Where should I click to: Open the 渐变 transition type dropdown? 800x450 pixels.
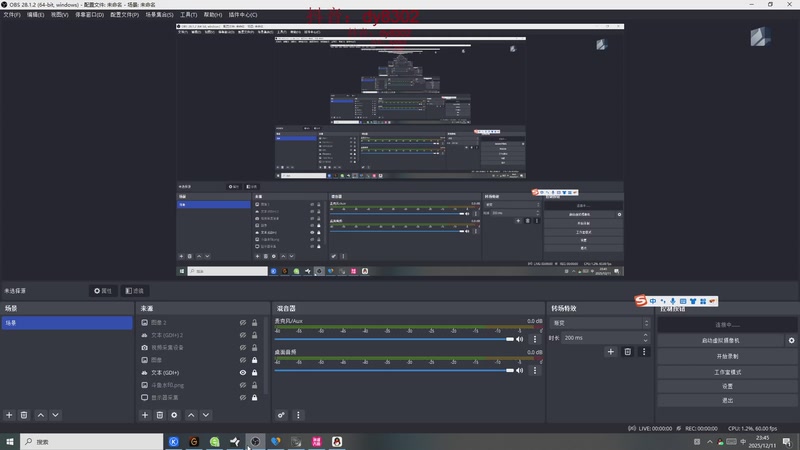601,323
